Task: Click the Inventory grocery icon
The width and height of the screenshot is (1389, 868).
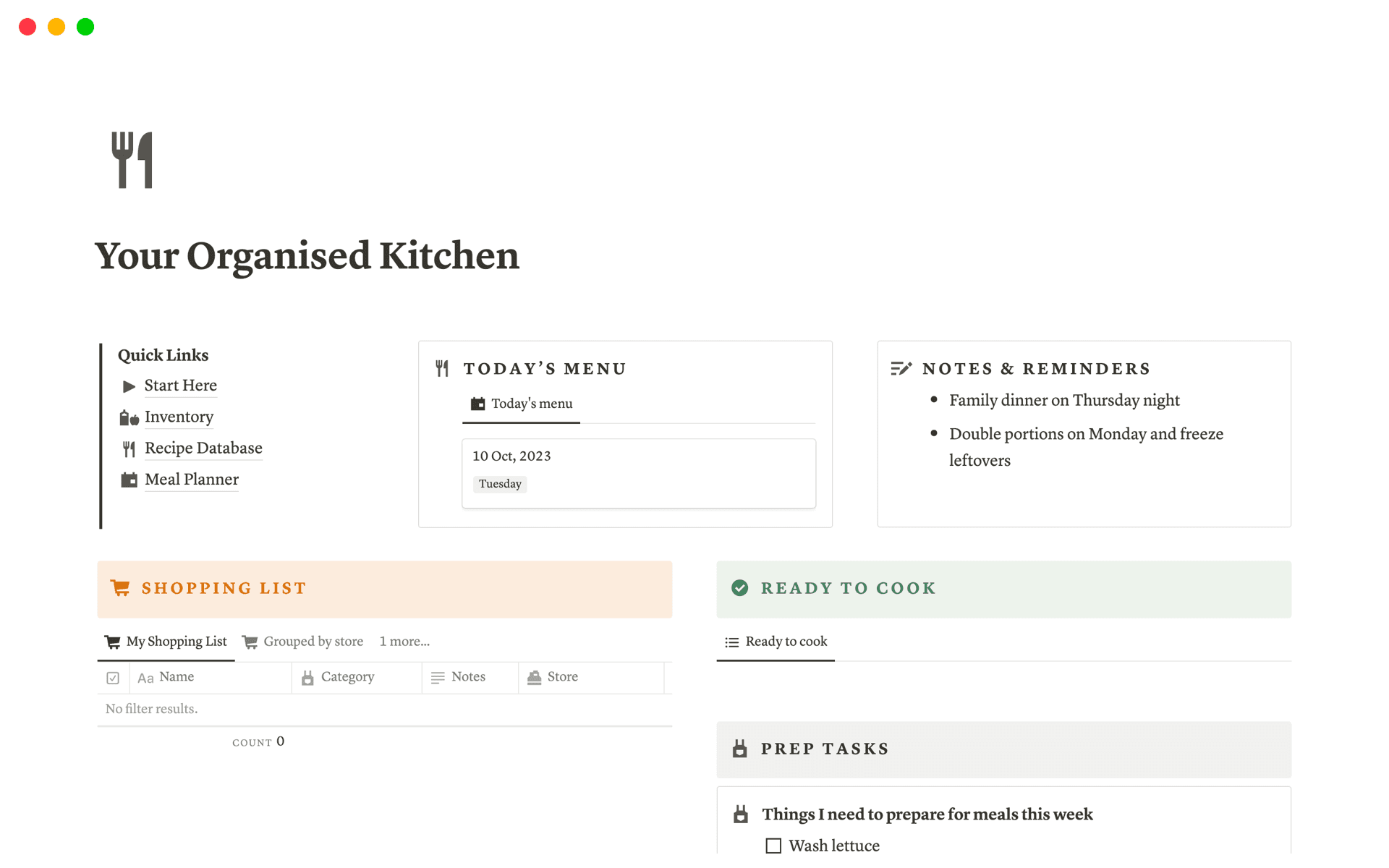Action: pyautogui.click(x=129, y=417)
